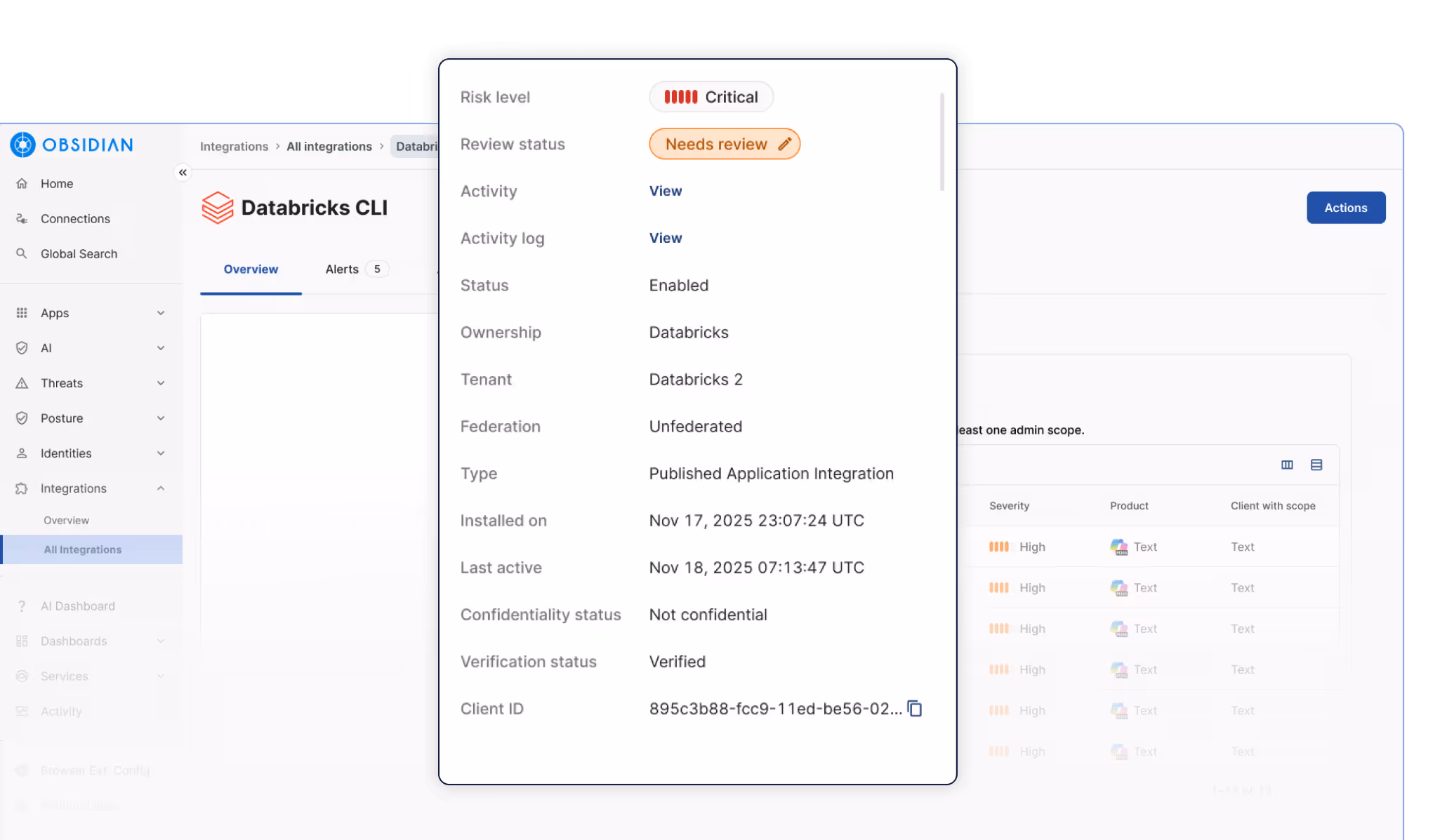This screenshot has width=1454, height=840.
Task: Copy the Client ID value
Action: (x=914, y=709)
